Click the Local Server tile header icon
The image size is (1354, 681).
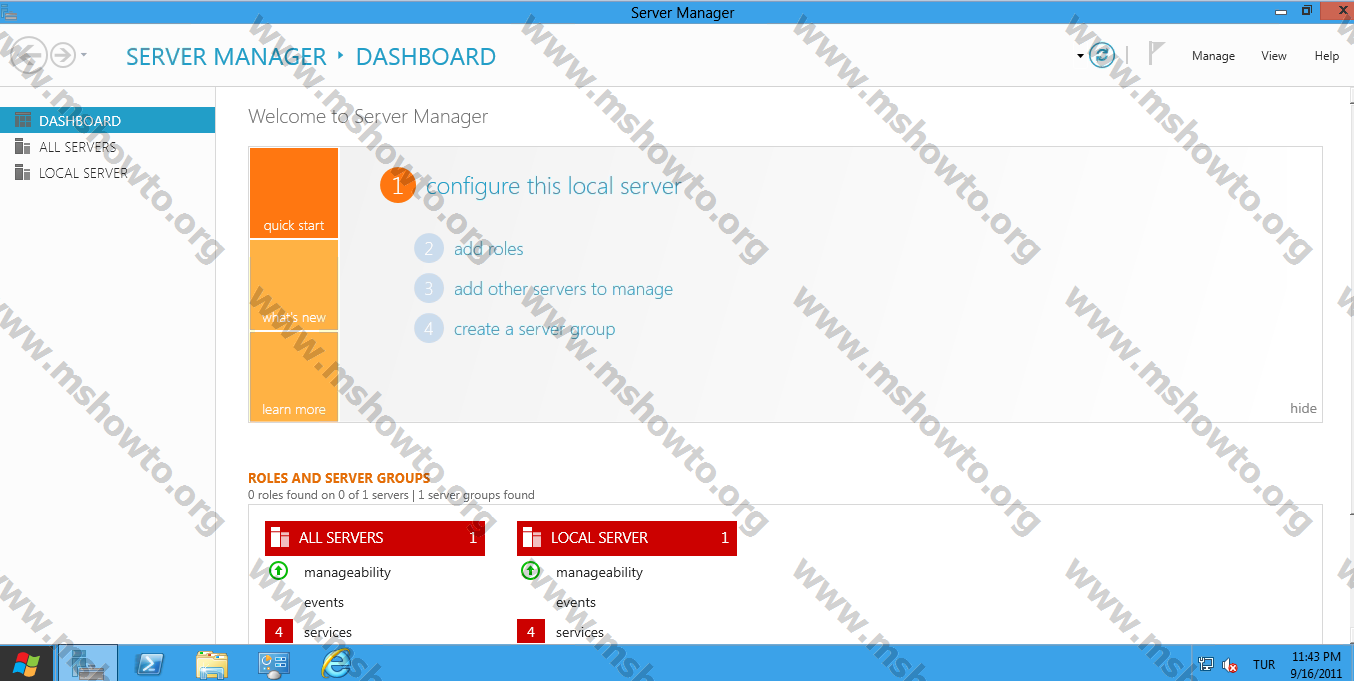click(532, 538)
